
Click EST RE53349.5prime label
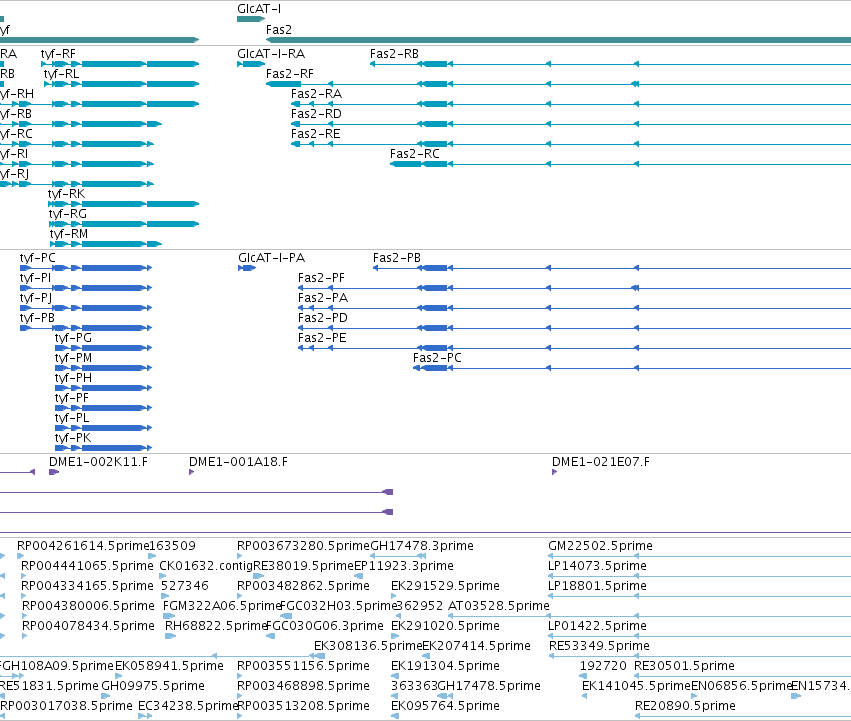point(599,646)
